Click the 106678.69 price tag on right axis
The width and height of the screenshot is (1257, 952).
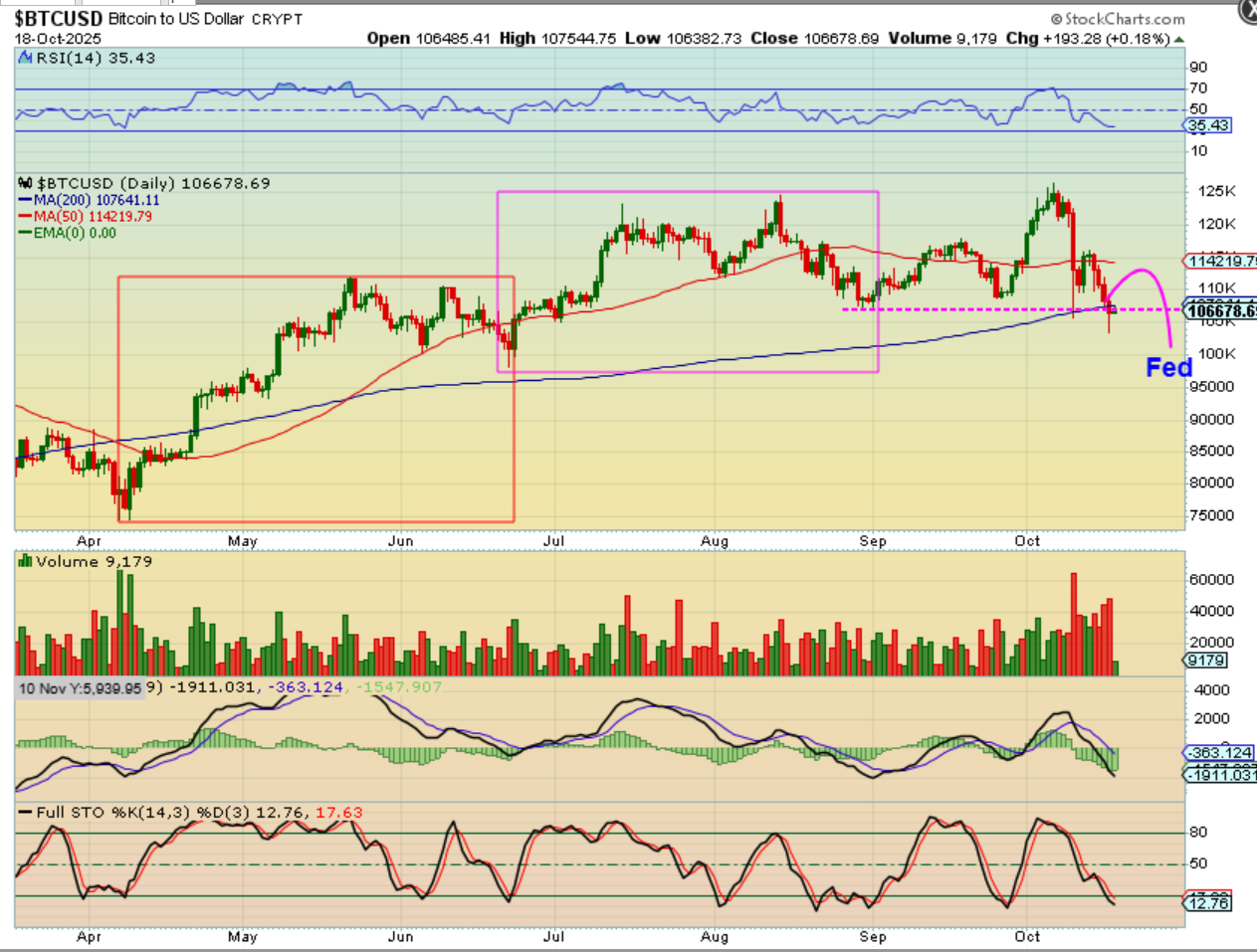click(x=1220, y=311)
